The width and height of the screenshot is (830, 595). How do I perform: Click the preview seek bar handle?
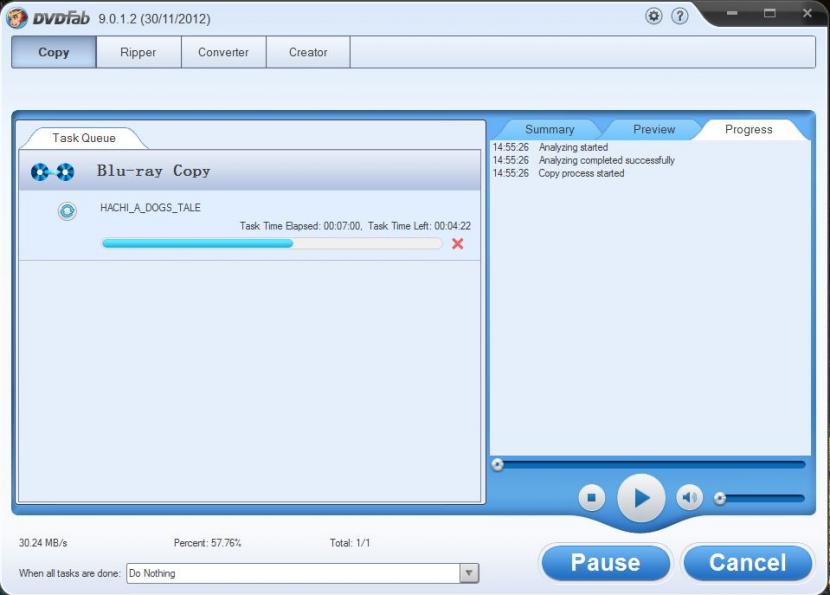(498, 465)
